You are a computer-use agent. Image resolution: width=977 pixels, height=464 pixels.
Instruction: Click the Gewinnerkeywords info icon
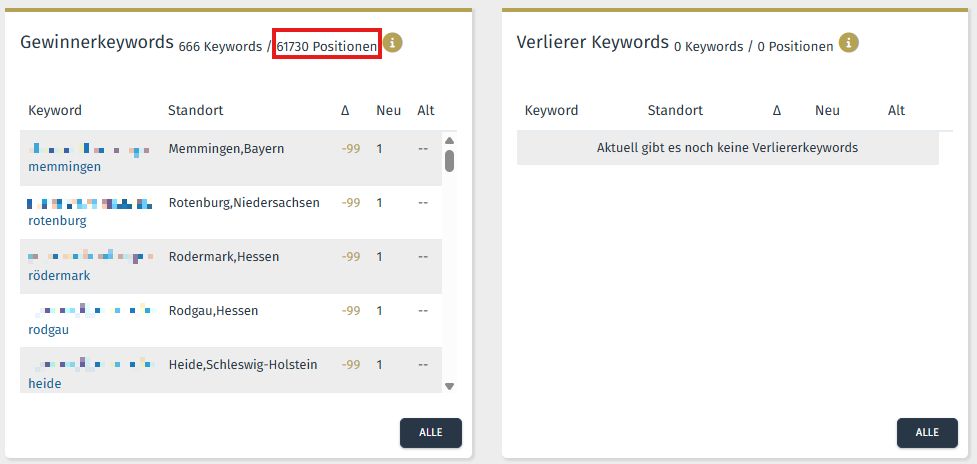[x=393, y=43]
